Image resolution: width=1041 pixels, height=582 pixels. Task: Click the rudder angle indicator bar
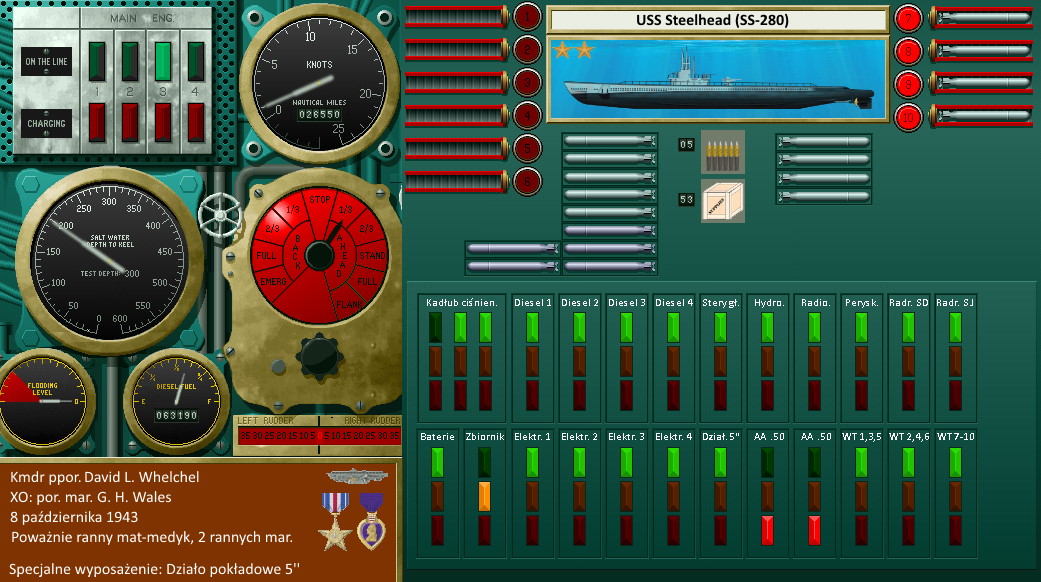(317, 436)
